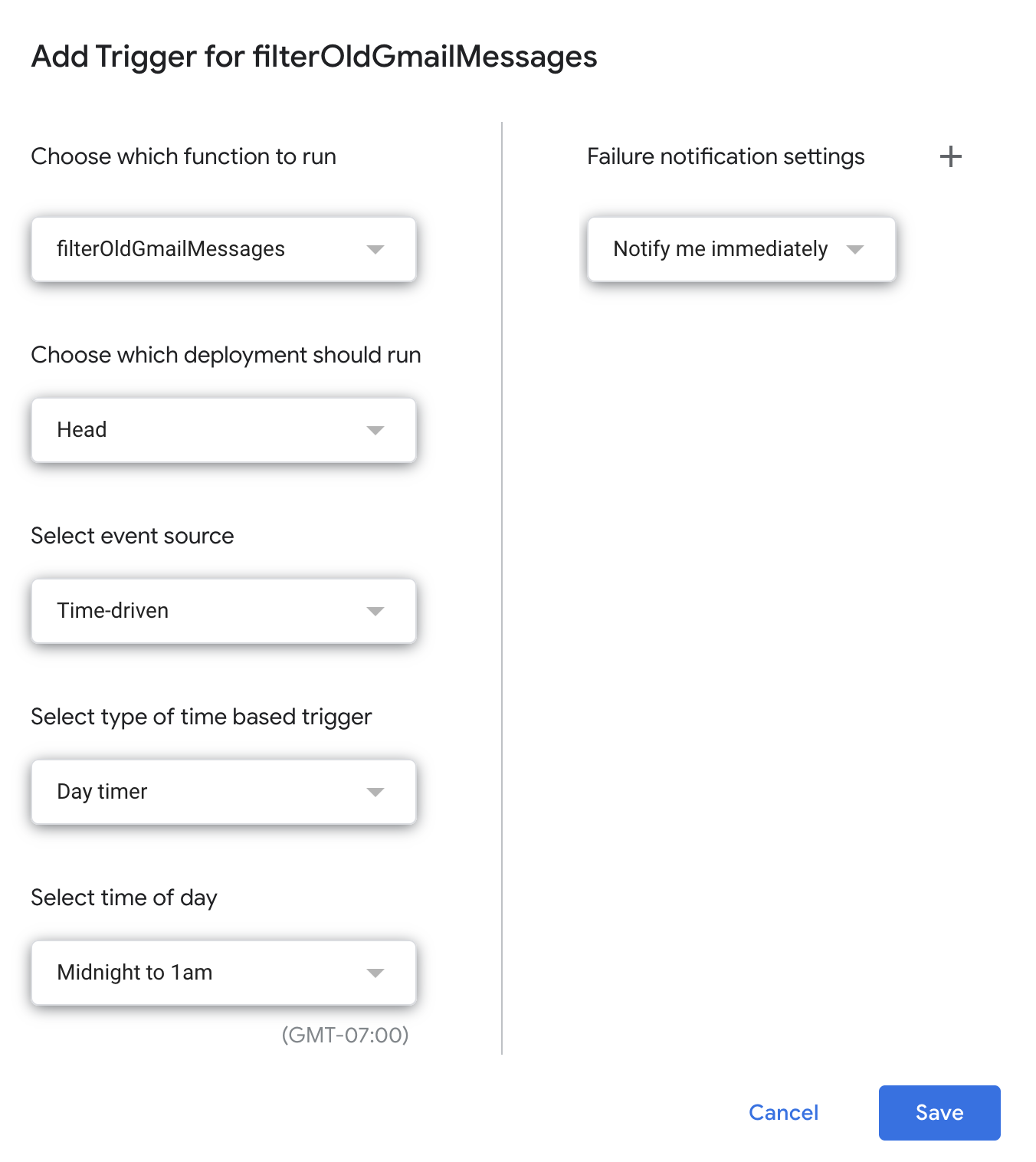Click the dropdown arrow beside filterOldGmailMessages
Viewport: 1036px width, 1162px height.
pos(375,249)
